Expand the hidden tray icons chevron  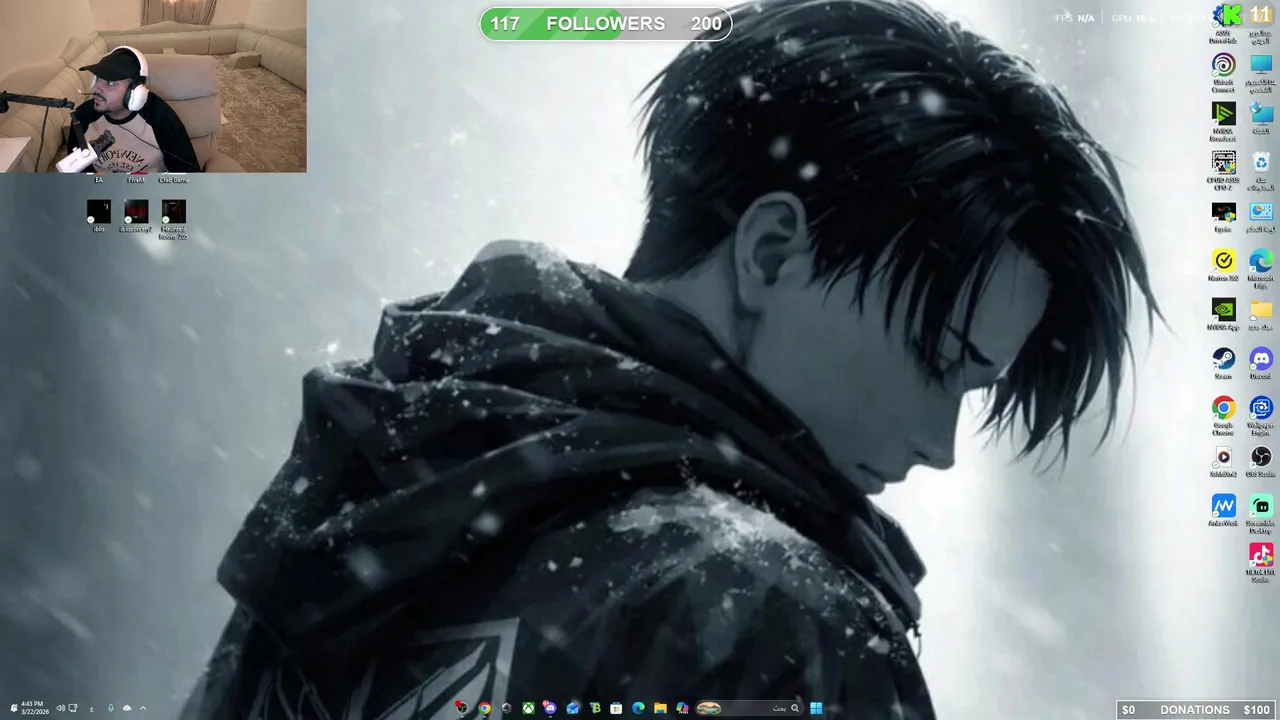point(143,708)
